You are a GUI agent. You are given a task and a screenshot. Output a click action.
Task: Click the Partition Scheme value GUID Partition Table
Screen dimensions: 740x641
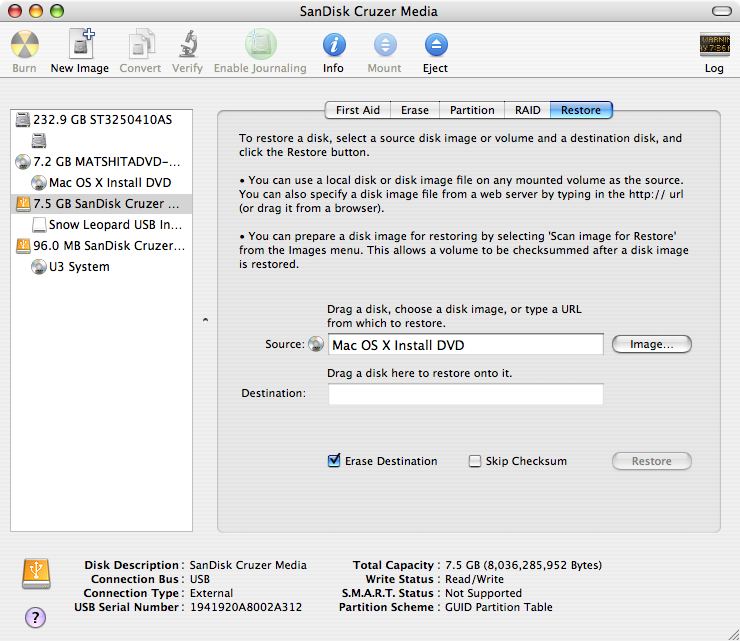click(x=498, y=607)
